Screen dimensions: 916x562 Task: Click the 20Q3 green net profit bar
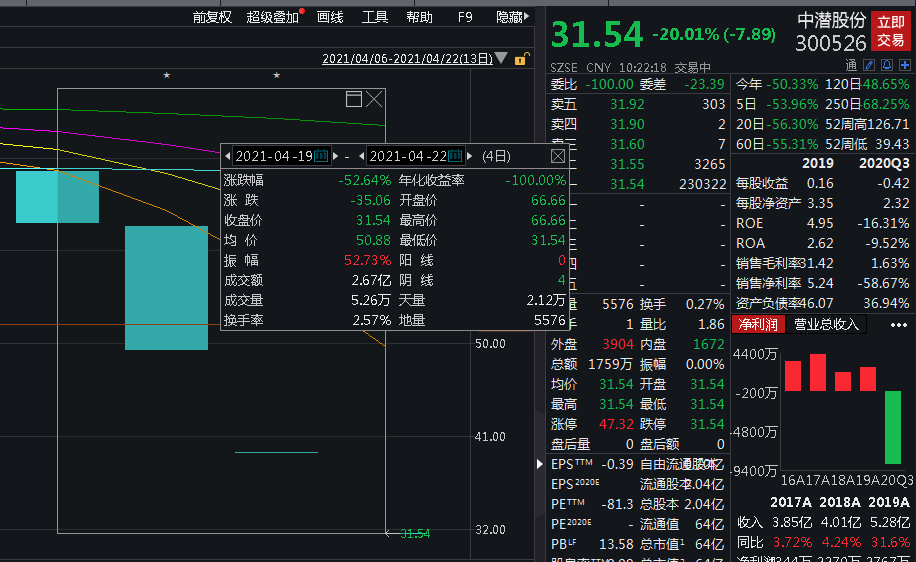pos(893,428)
